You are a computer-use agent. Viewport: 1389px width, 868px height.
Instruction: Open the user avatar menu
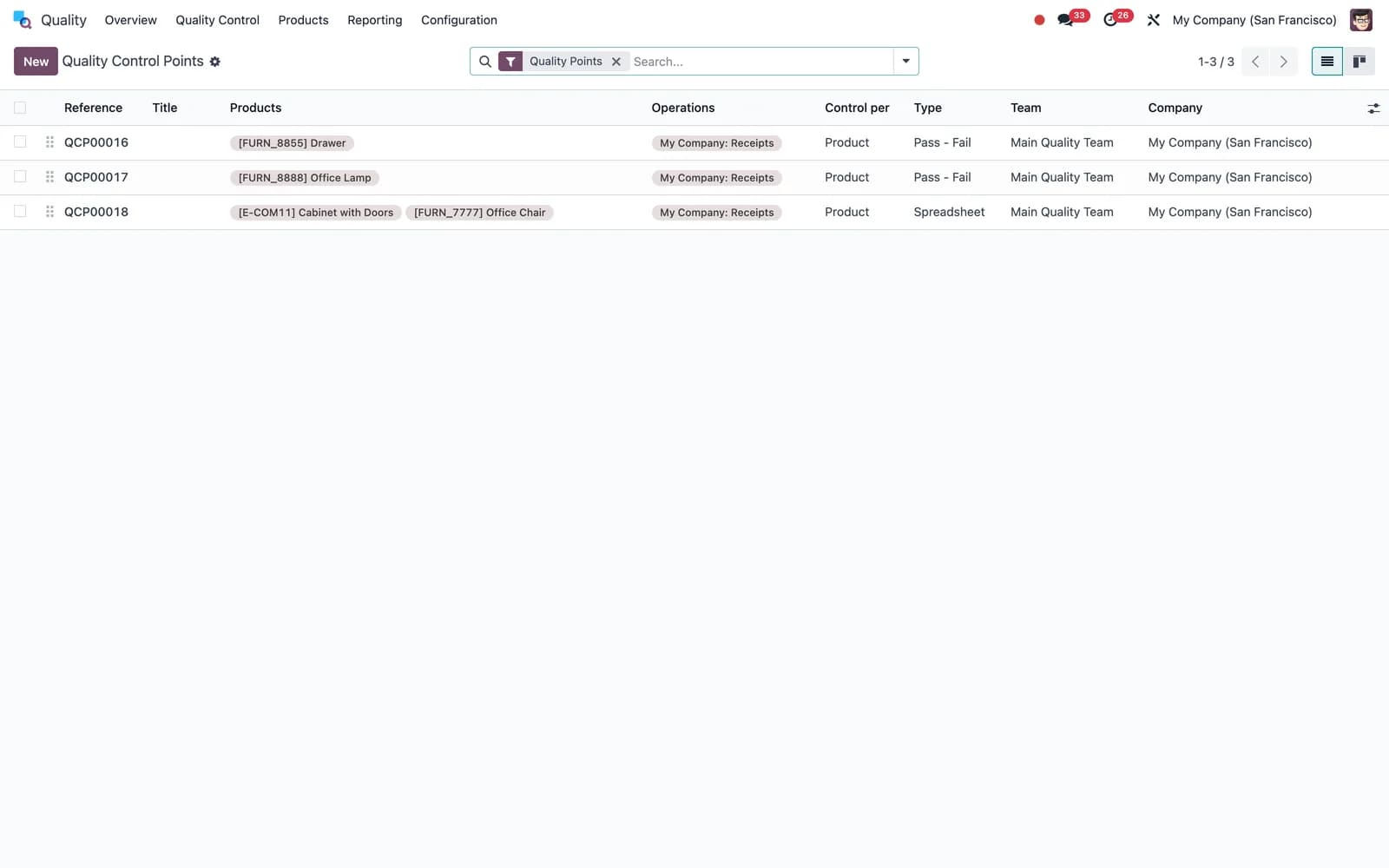[1361, 20]
